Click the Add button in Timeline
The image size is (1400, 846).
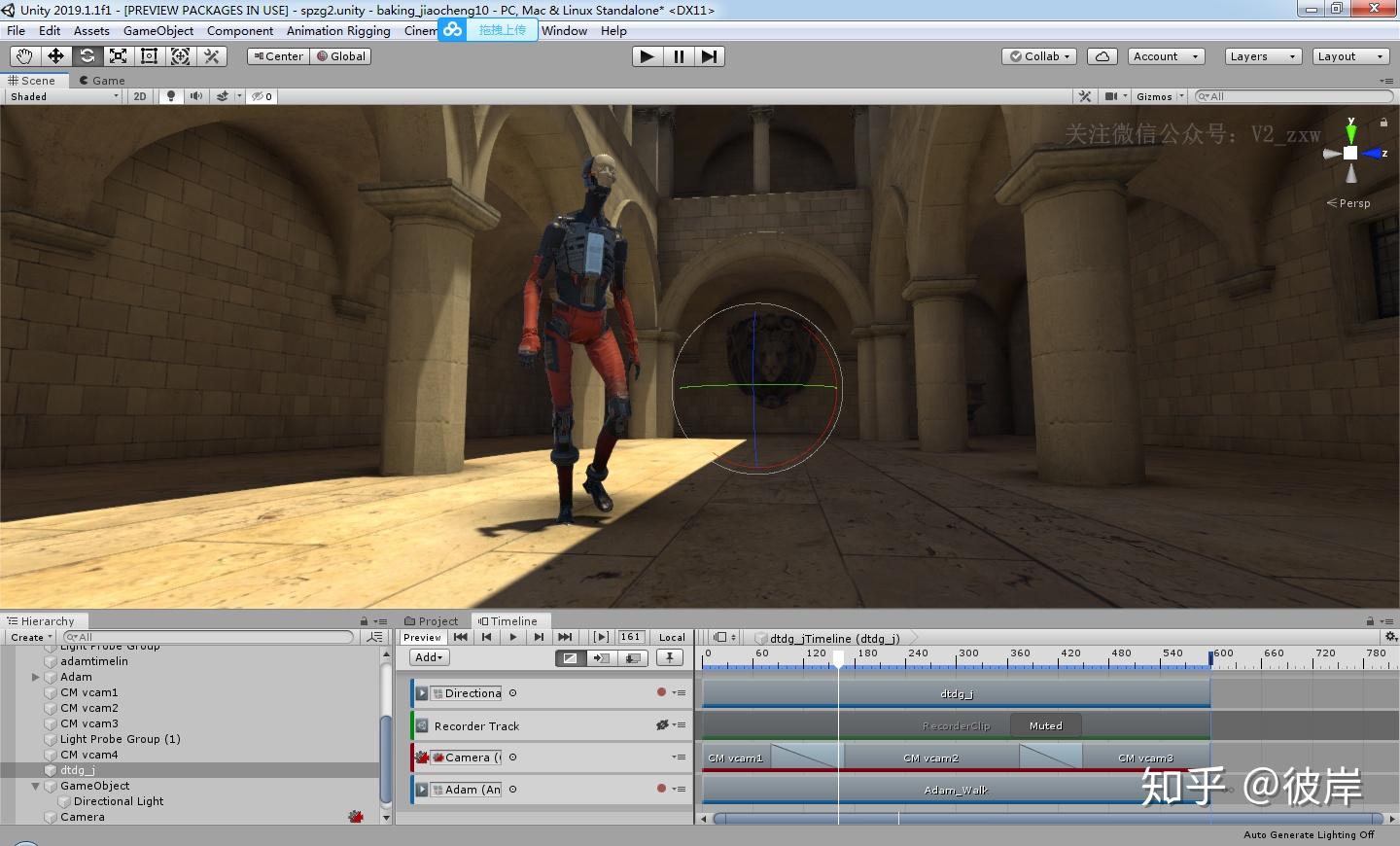[429, 657]
